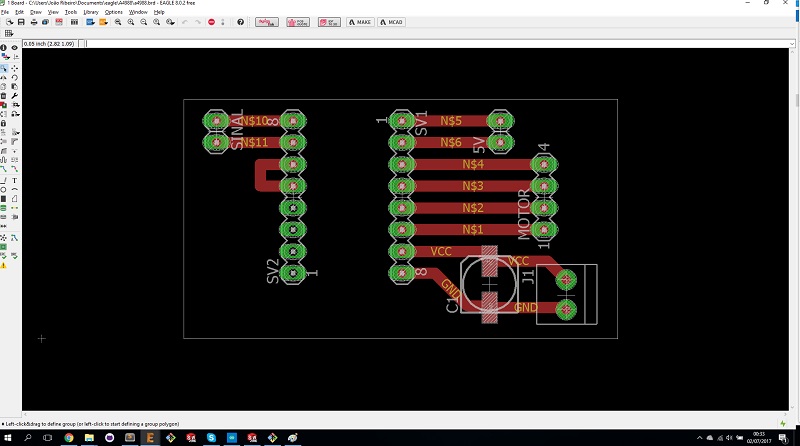Open the Windows Start menu
800x446 pixels.
pos(8,438)
